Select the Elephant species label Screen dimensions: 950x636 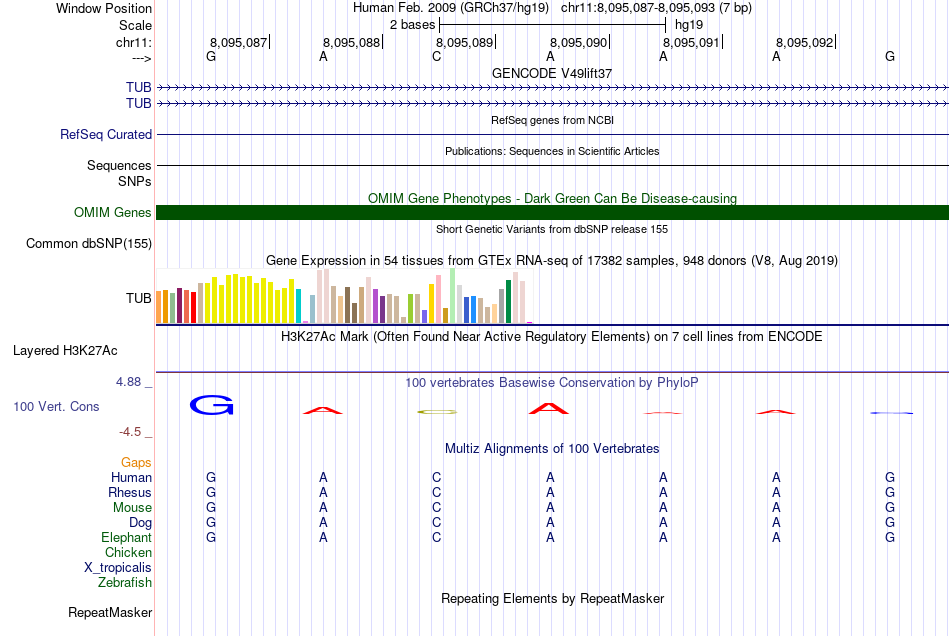coord(126,537)
